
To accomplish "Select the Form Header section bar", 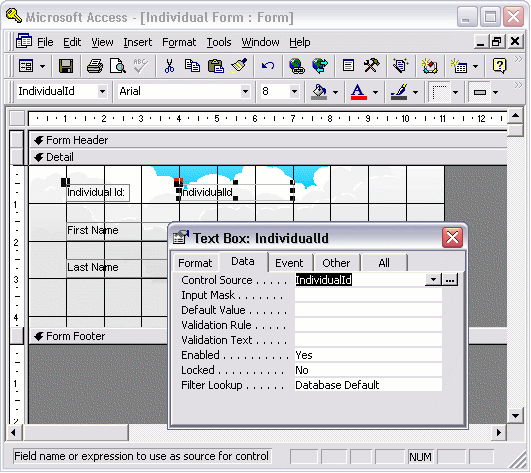I will point(268,140).
